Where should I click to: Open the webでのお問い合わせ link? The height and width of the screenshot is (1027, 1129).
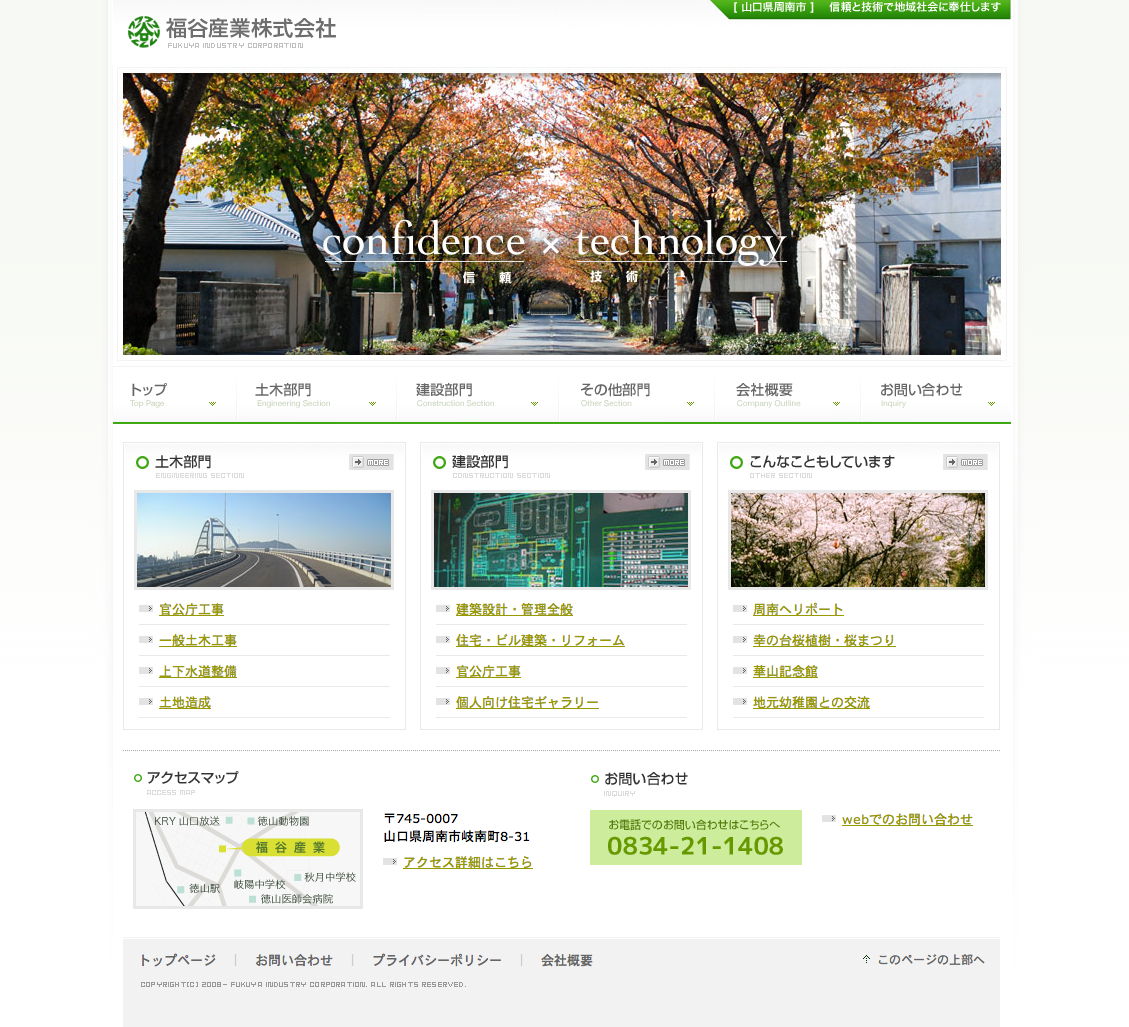907,819
